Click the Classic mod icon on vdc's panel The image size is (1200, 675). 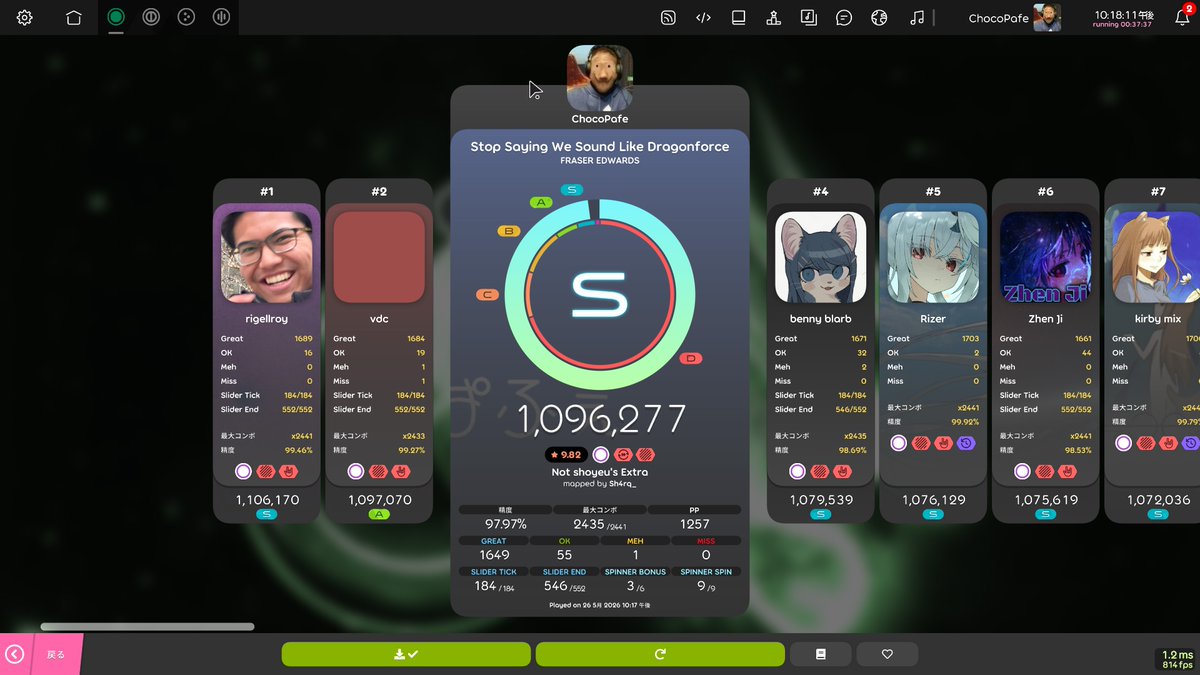click(355, 471)
